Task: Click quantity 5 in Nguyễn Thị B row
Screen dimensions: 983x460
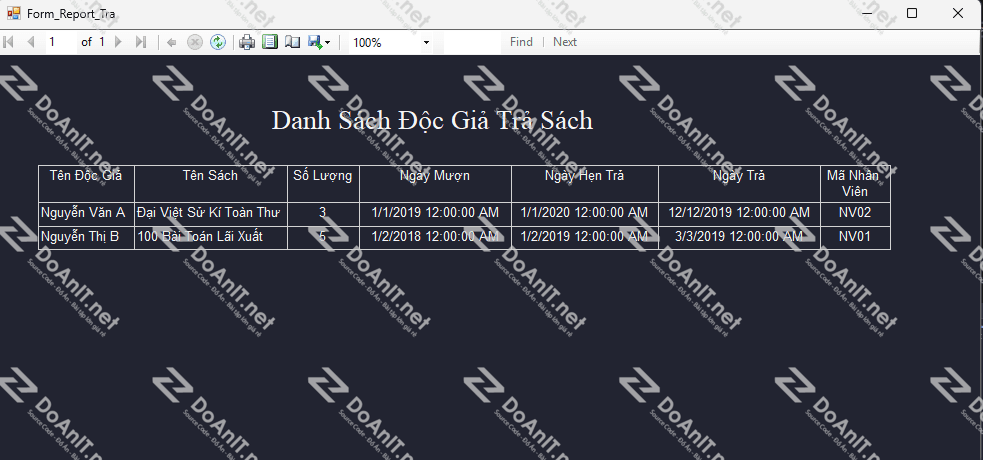Action: coord(323,238)
